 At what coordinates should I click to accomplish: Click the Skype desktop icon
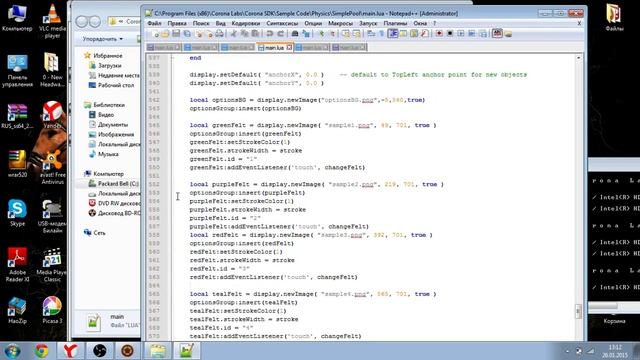17,212
